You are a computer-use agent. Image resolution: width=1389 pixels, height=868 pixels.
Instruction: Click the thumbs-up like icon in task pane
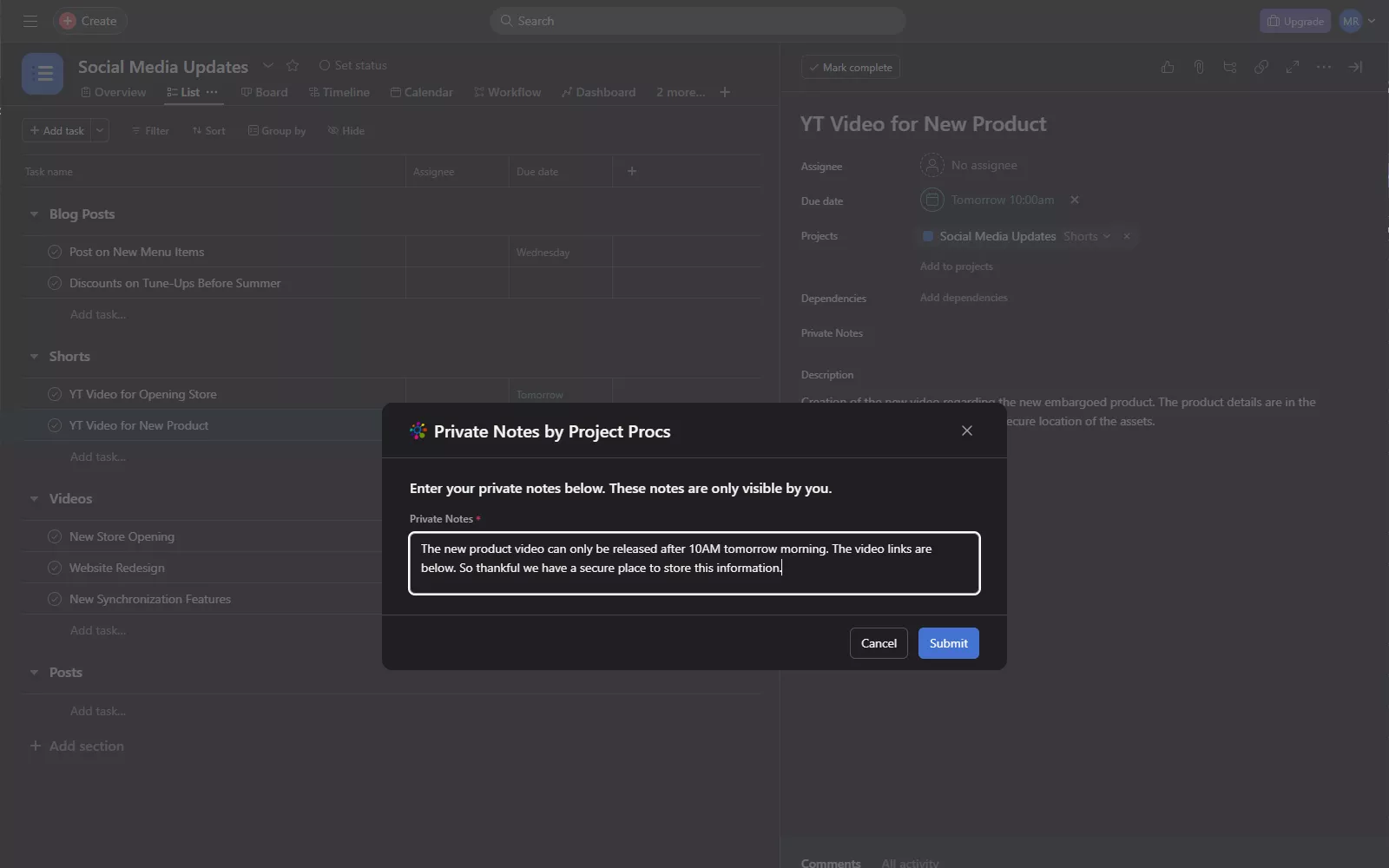pyautogui.click(x=1168, y=67)
